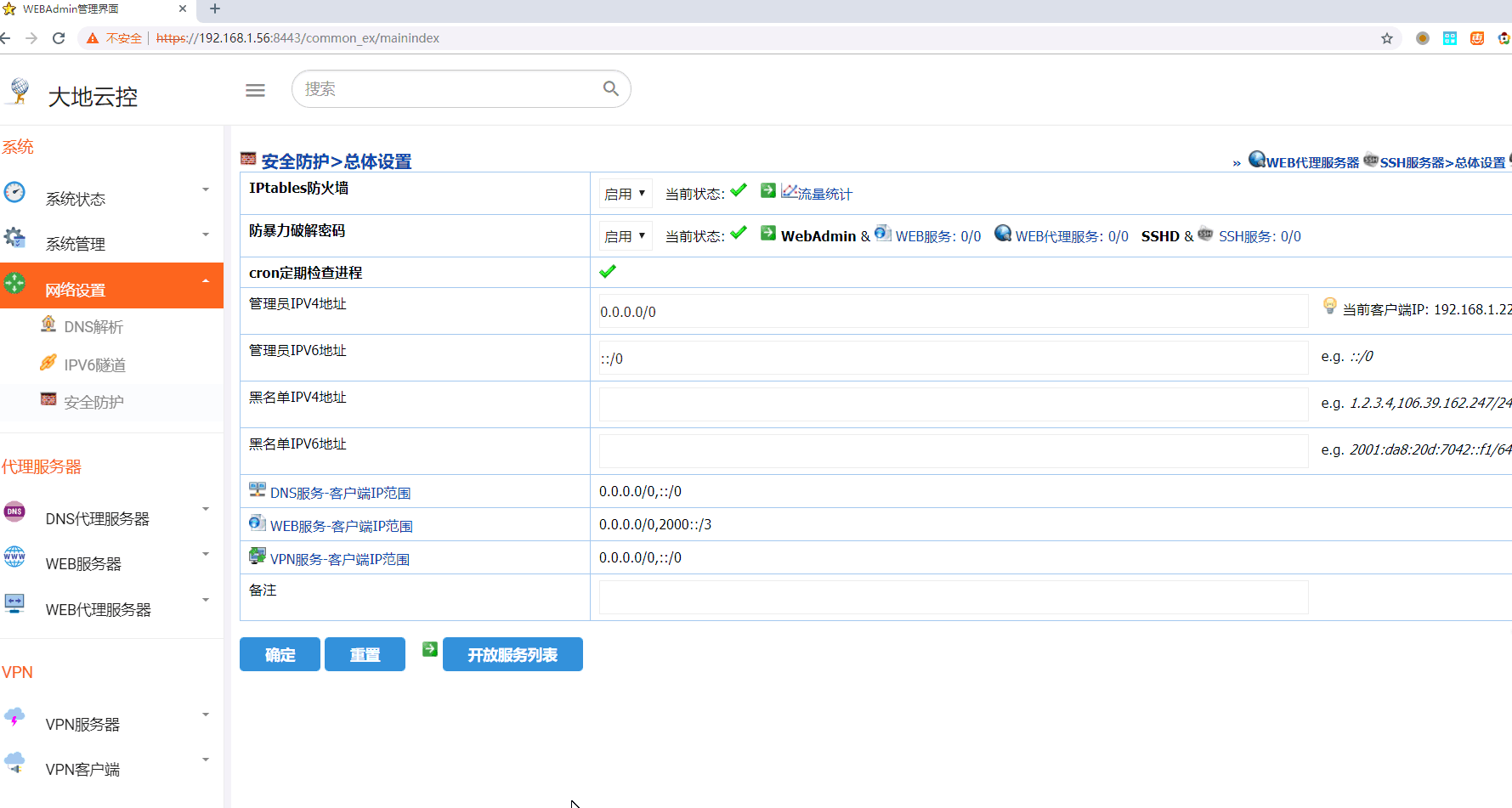1512x808 pixels.
Task: Open the DNS服务-客户端IP范围 link
Action: [x=340, y=493]
